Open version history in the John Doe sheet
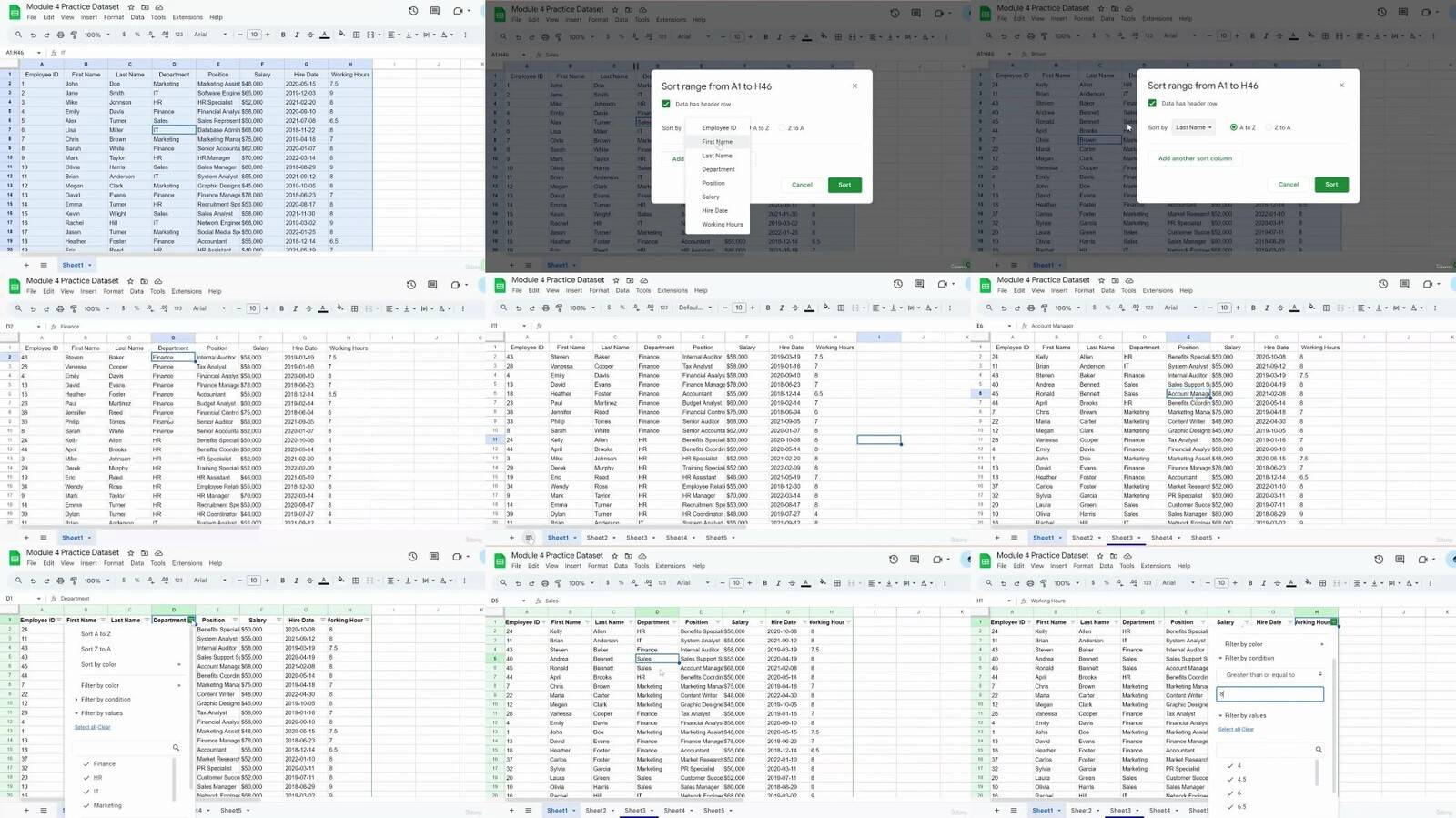1456x818 pixels. [413, 11]
